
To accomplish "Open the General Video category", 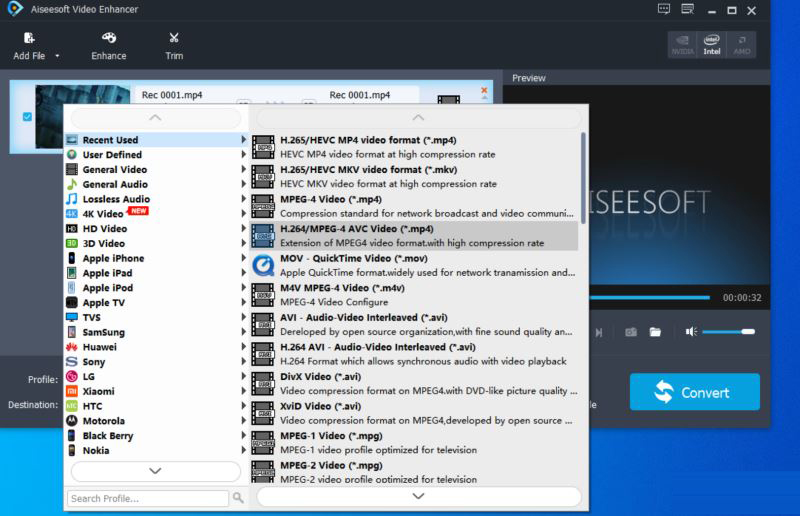I will click(156, 169).
